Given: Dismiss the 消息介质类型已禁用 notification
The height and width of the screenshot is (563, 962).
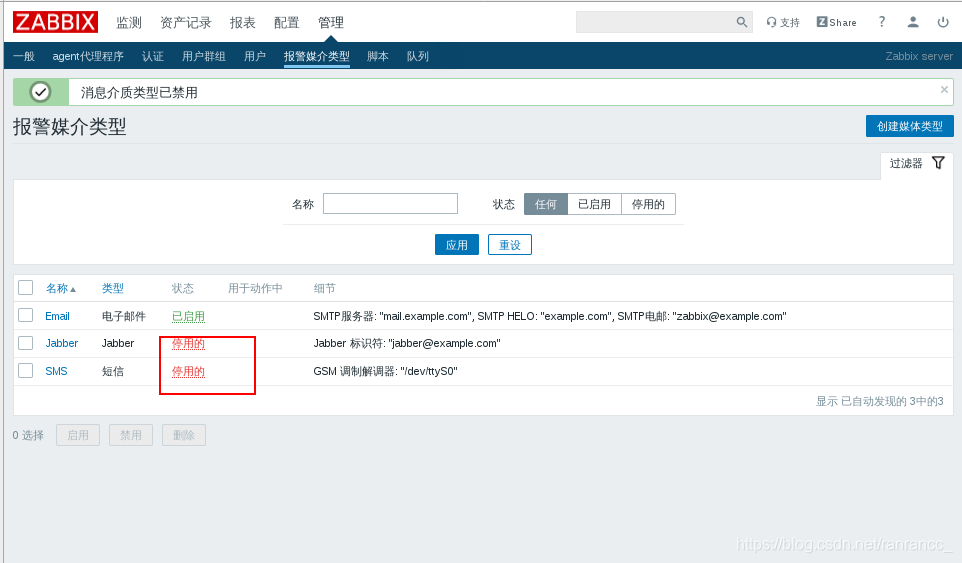Looking at the screenshot, I should 944,90.
